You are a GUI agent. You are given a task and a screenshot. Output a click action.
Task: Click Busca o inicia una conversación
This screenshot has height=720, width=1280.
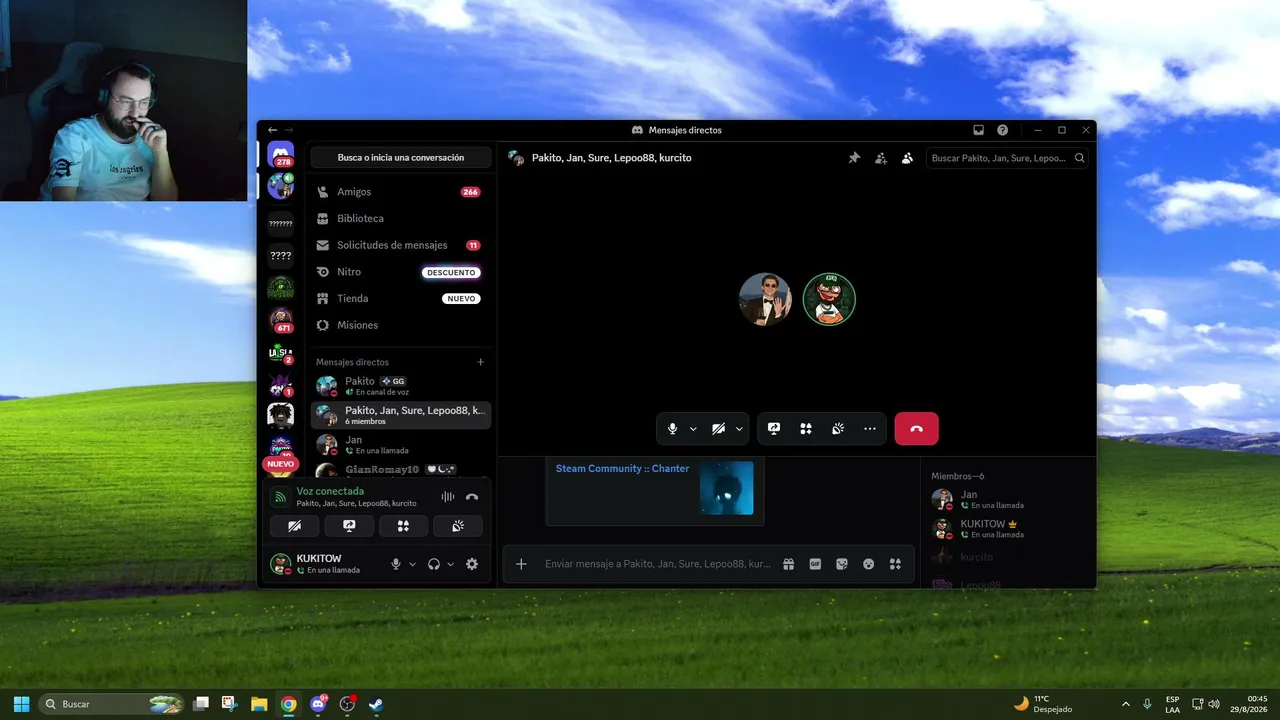[x=401, y=158]
